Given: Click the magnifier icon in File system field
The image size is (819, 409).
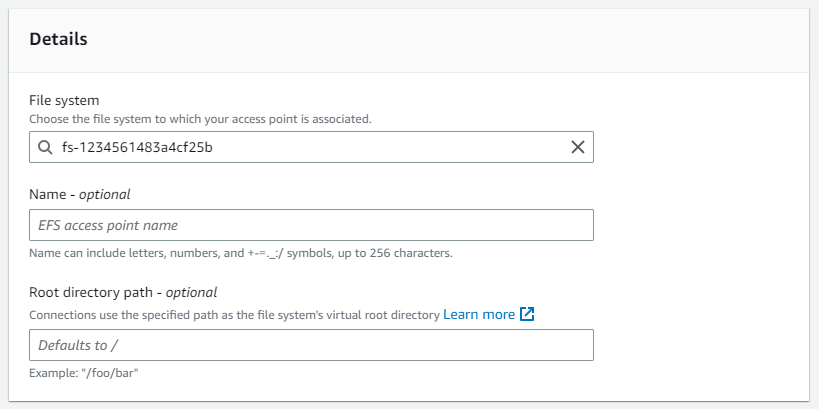Looking at the screenshot, I should tap(45, 148).
